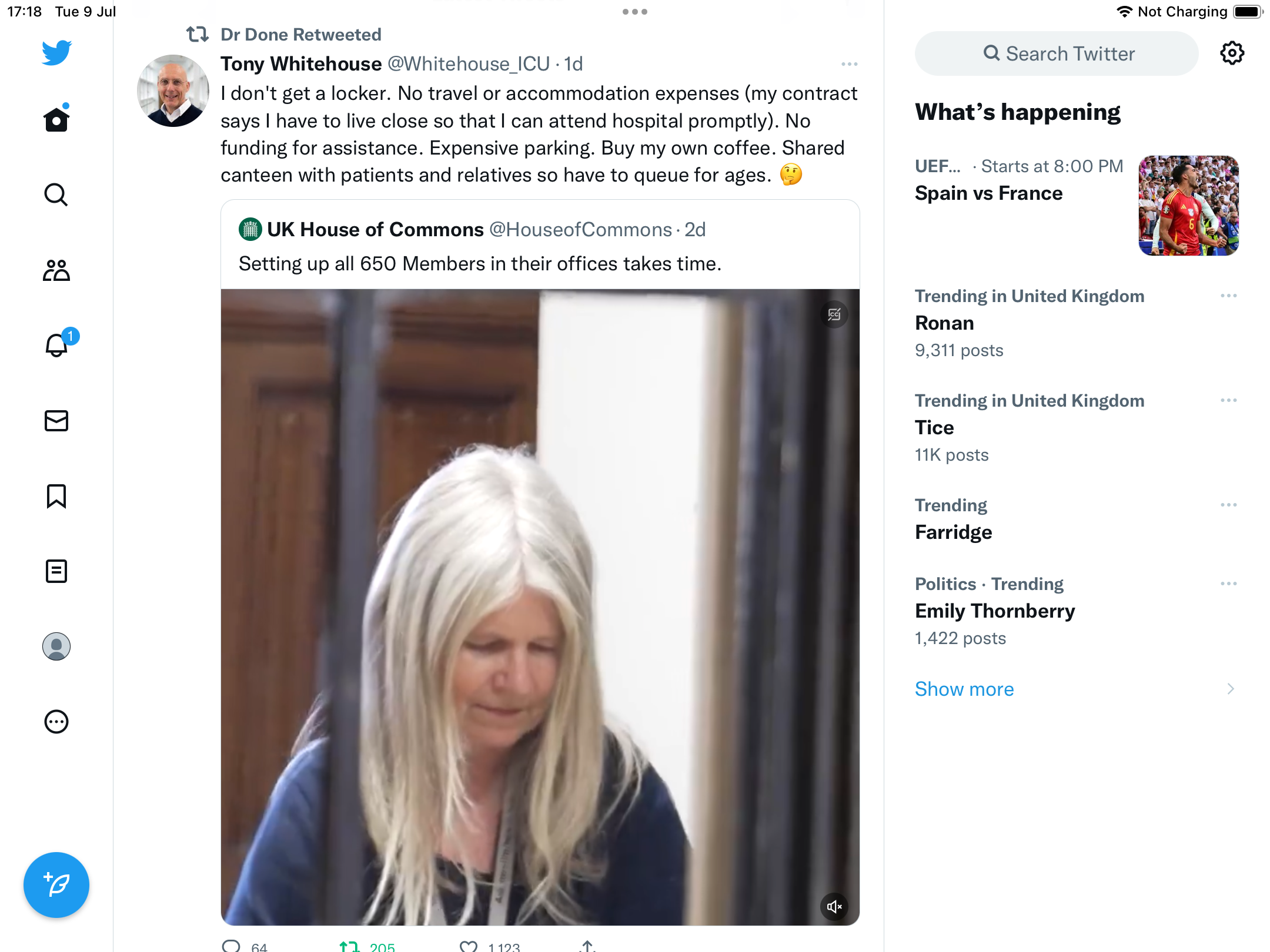Open Bookmarks icon in sidebar

56,496
